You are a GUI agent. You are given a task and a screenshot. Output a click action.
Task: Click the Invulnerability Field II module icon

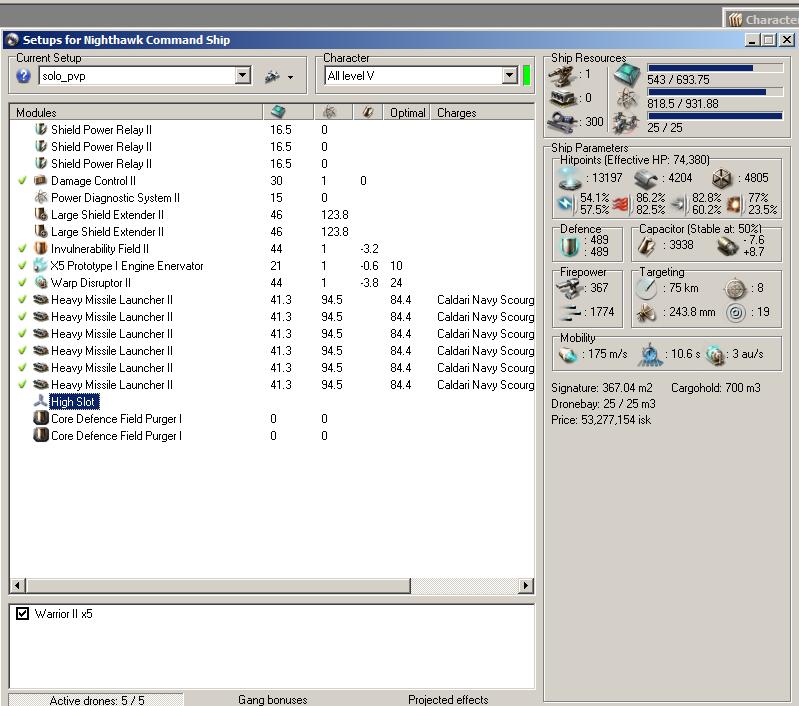(x=41, y=249)
